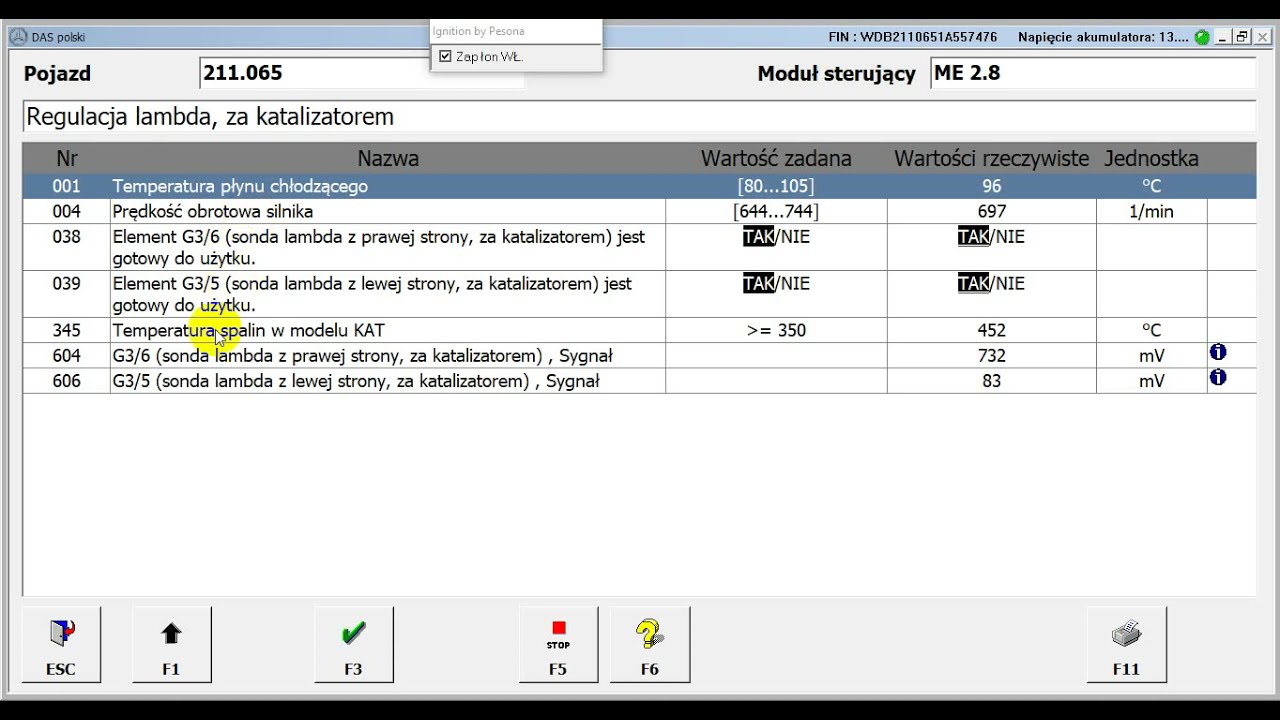Click the Mercedes logo in title bar

pos(18,37)
